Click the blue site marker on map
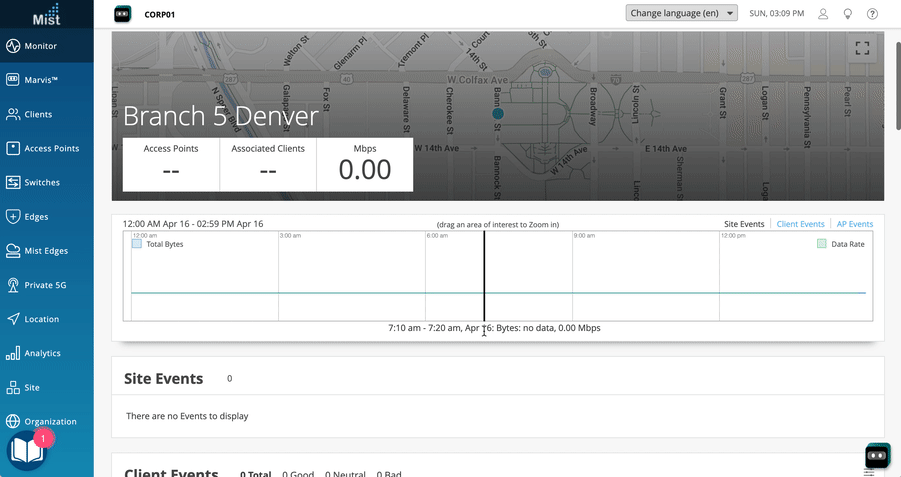 tap(497, 114)
